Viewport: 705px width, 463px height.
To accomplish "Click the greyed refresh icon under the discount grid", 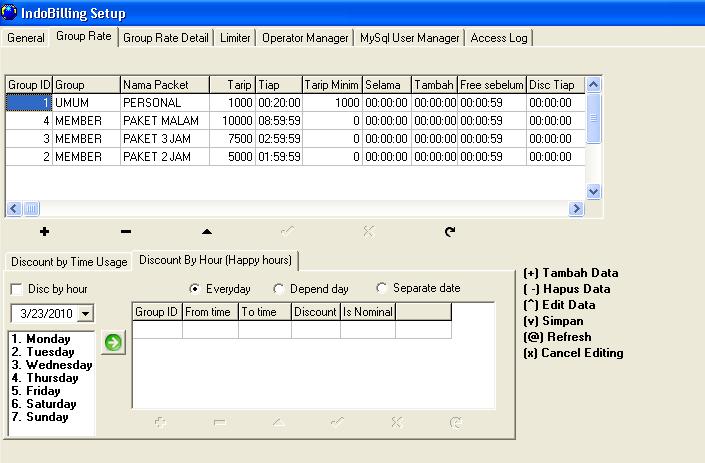I will coord(455,422).
